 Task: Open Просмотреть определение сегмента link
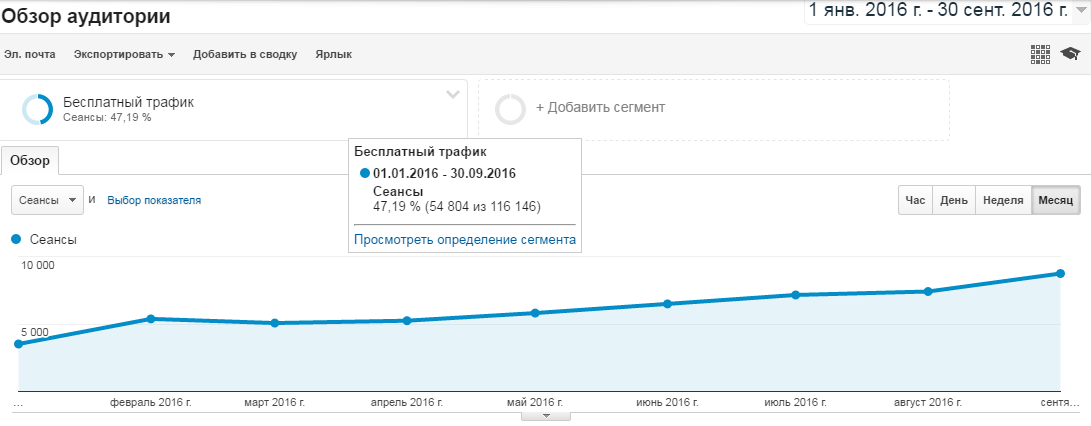click(464, 240)
